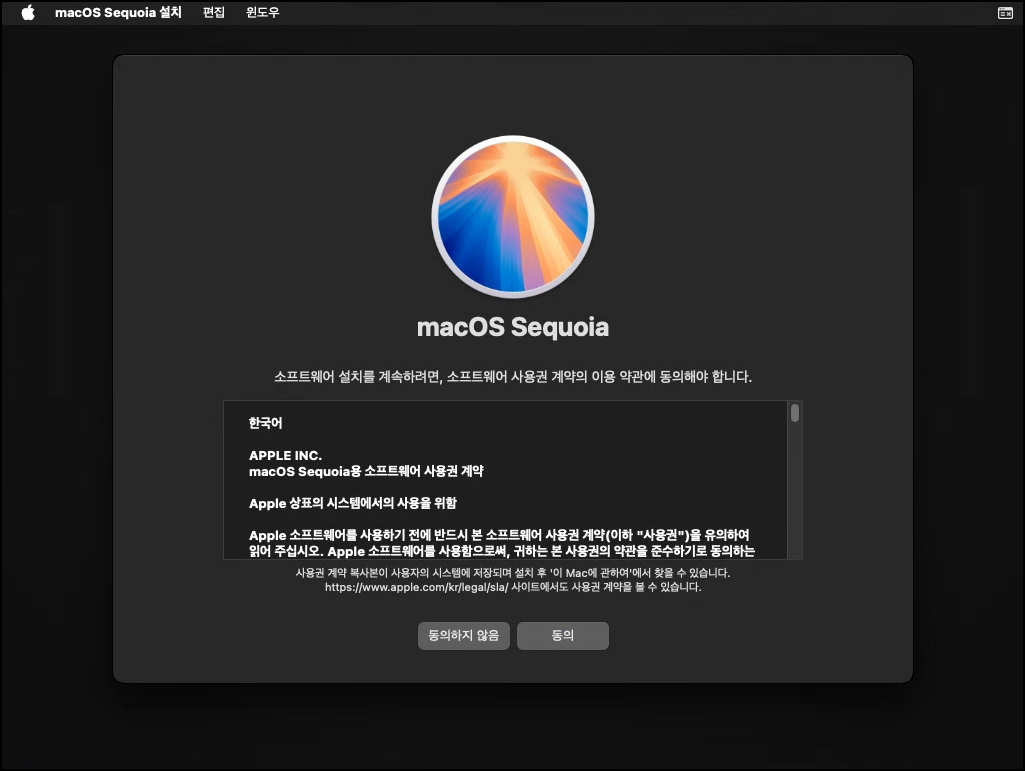The image size is (1025, 771).
Task: Click the license agreement scrollbar thumb
Action: pyautogui.click(x=795, y=413)
